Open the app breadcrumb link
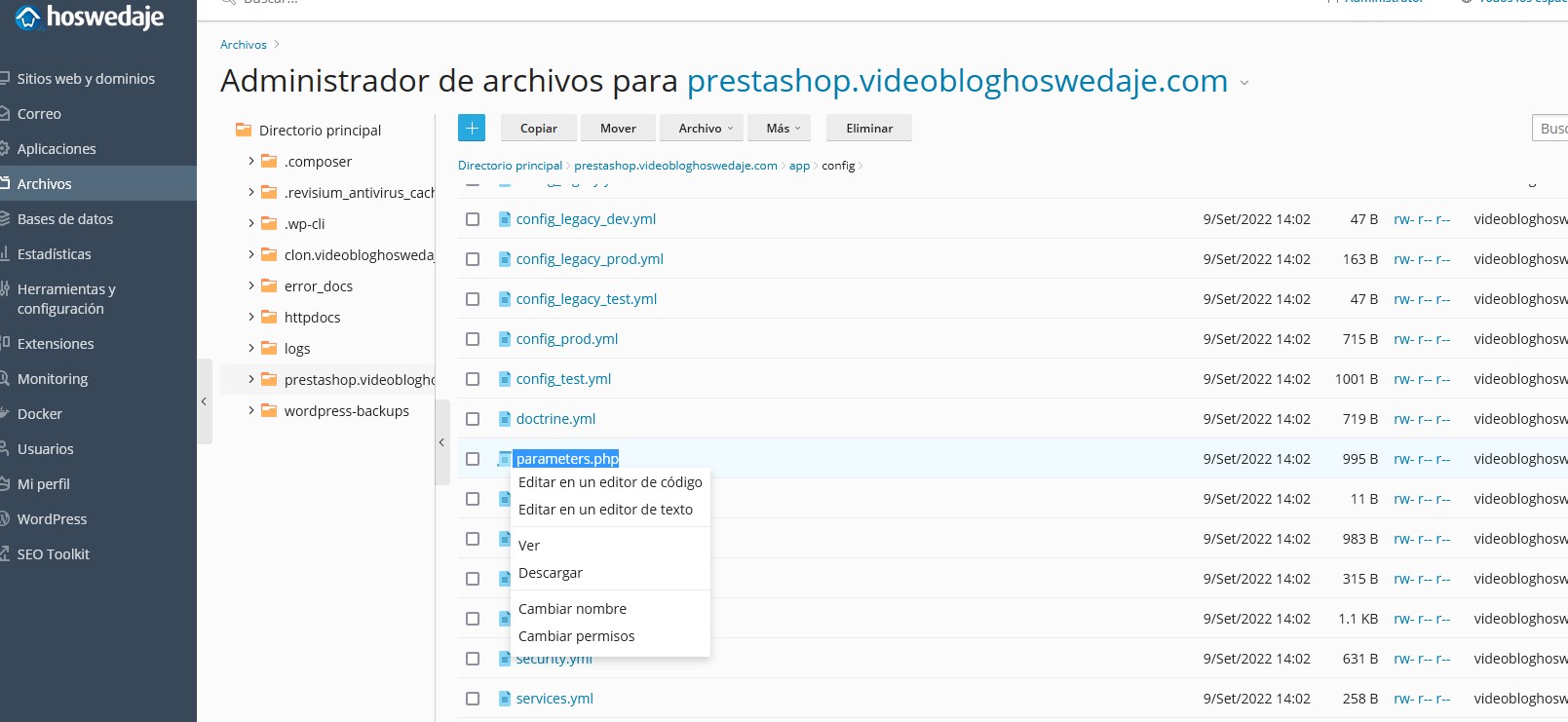Viewport: 1568px width, 722px height. tap(799, 166)
